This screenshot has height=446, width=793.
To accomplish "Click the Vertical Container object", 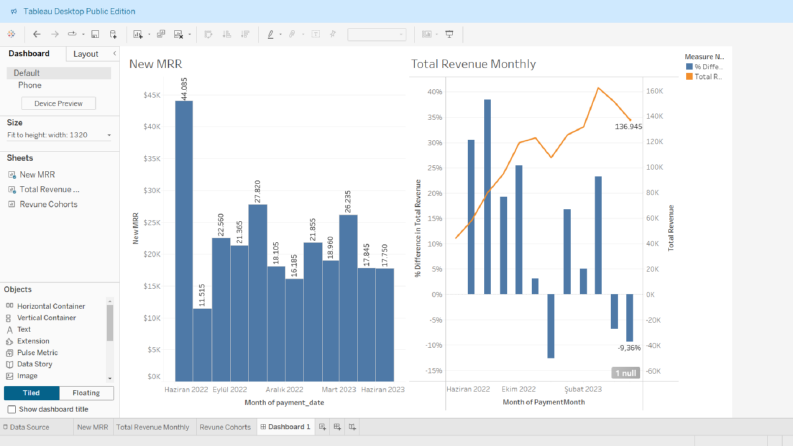I will [x=47, y=318].
